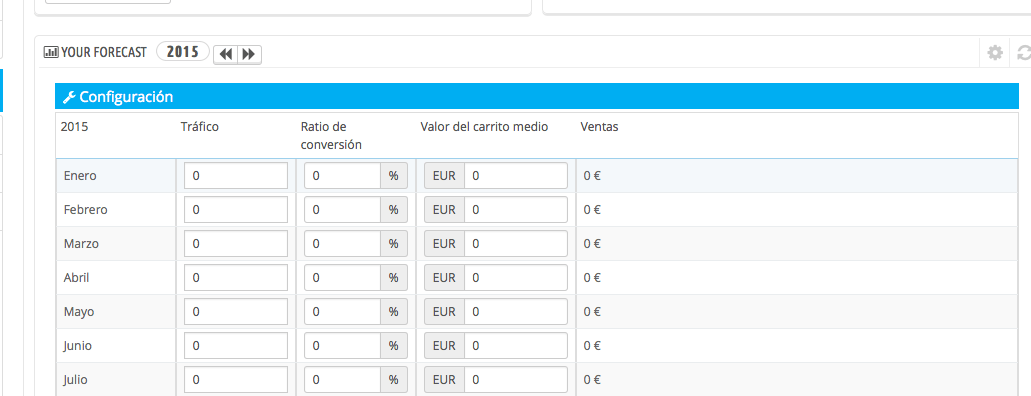Go to previous year with double-left arrow
Image resolution: width=1031 pixels, height=396 pixels.
tap(226, 55)
